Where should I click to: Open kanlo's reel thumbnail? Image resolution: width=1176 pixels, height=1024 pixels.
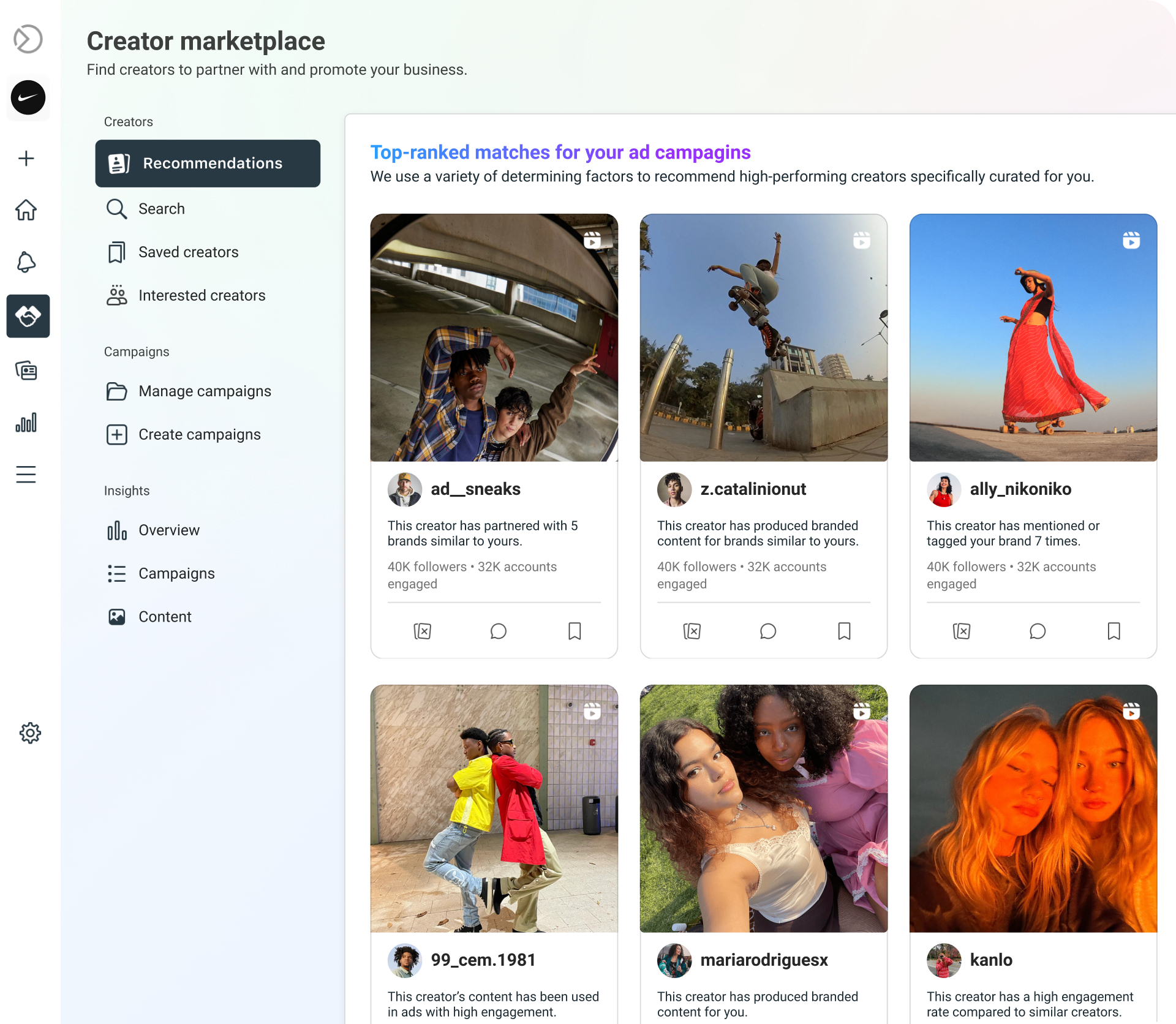pyautogui.click(x=1033, y=807)
